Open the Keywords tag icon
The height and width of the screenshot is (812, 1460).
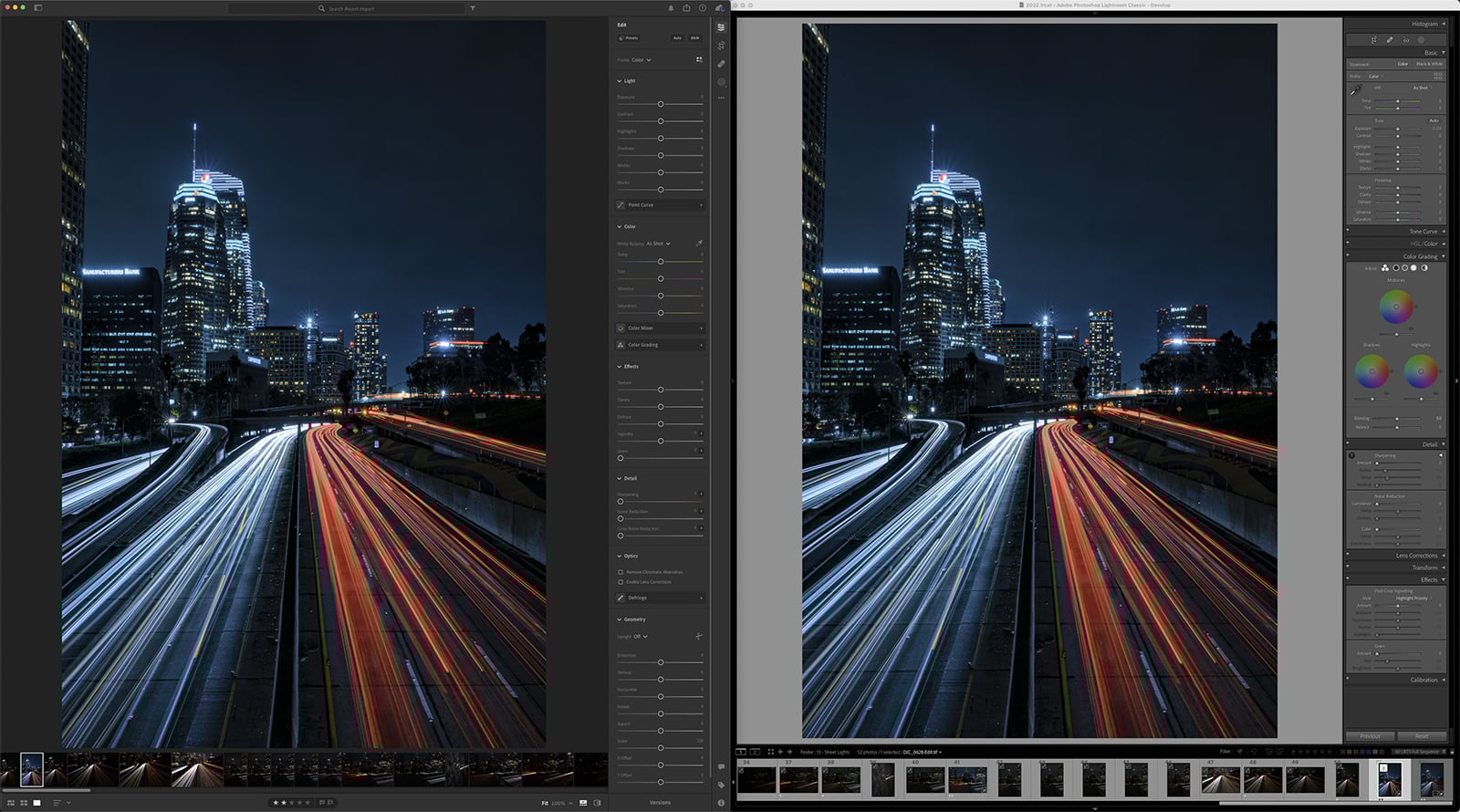point(721,785)
